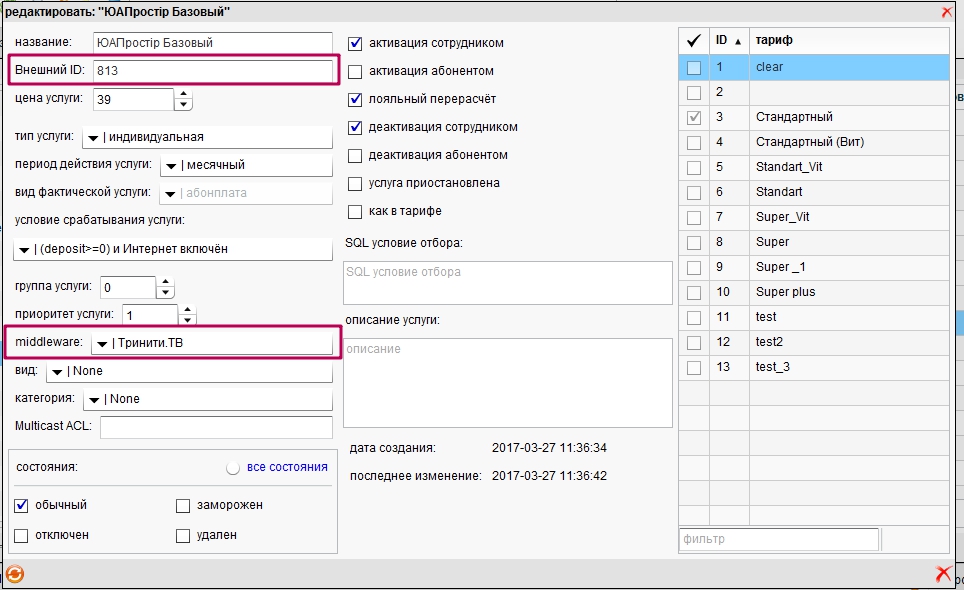Increase the 'приоритет услуги' spinner value

coord(186,310)
